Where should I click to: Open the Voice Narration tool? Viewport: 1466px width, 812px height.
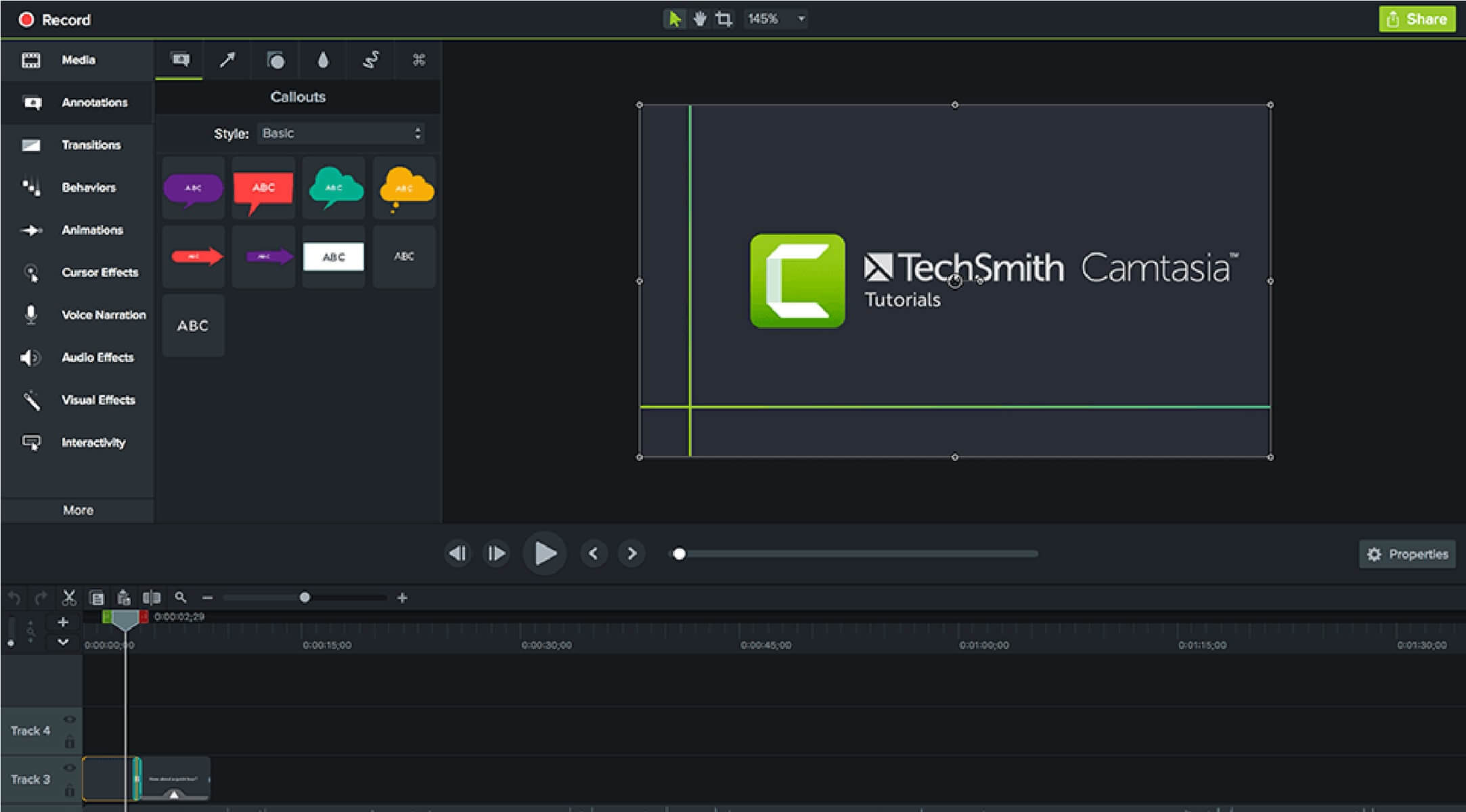(78, 315)
